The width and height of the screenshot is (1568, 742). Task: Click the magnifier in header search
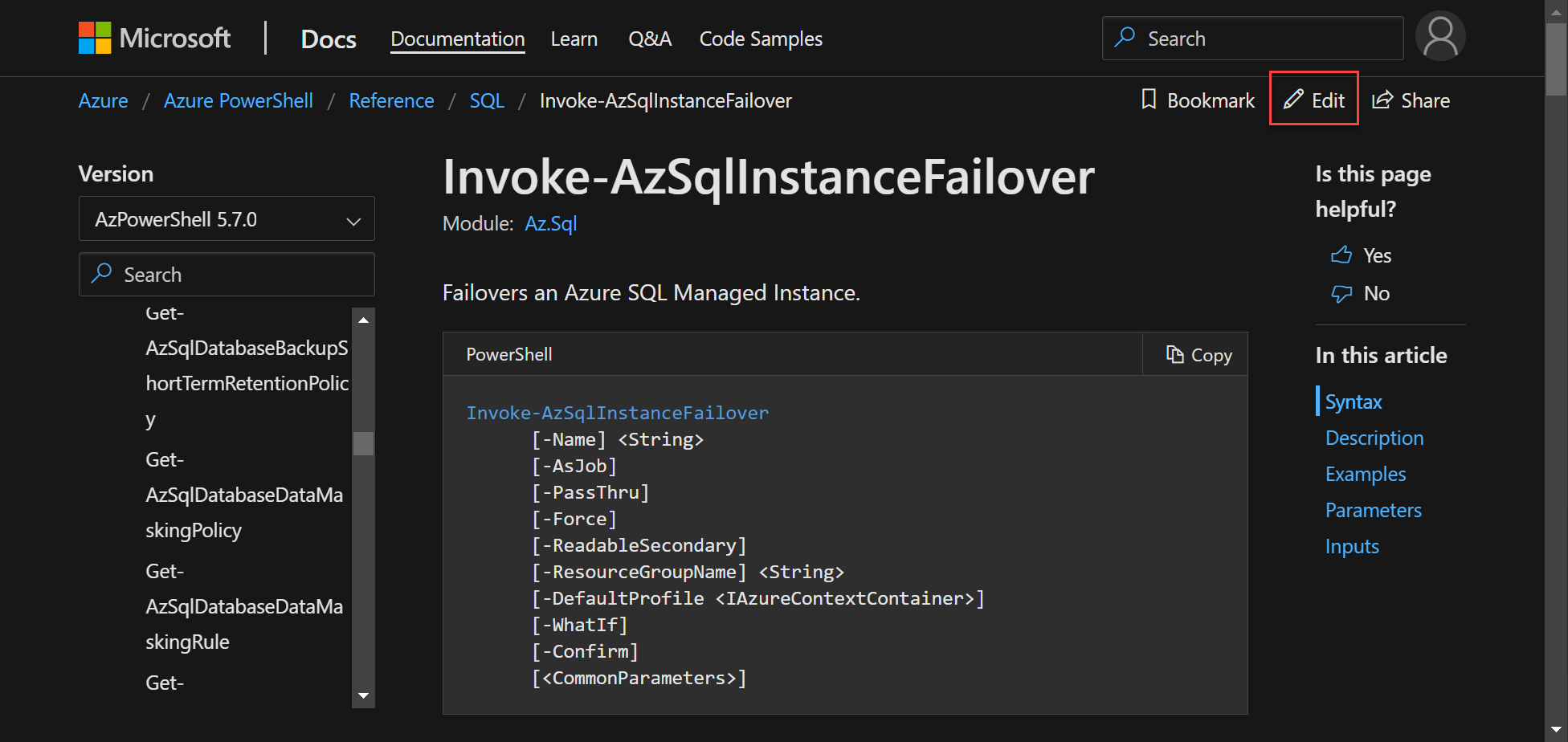click(1125, 37)
